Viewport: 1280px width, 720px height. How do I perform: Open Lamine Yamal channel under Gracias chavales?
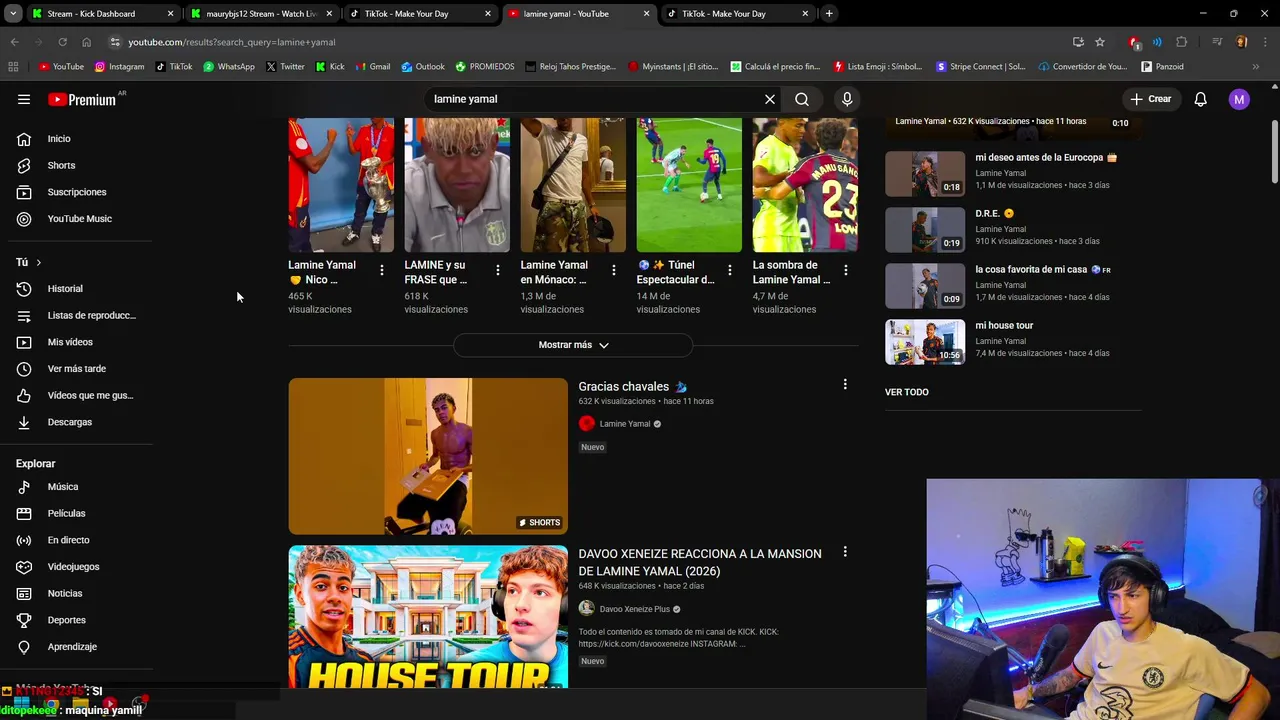click(625, 424)
